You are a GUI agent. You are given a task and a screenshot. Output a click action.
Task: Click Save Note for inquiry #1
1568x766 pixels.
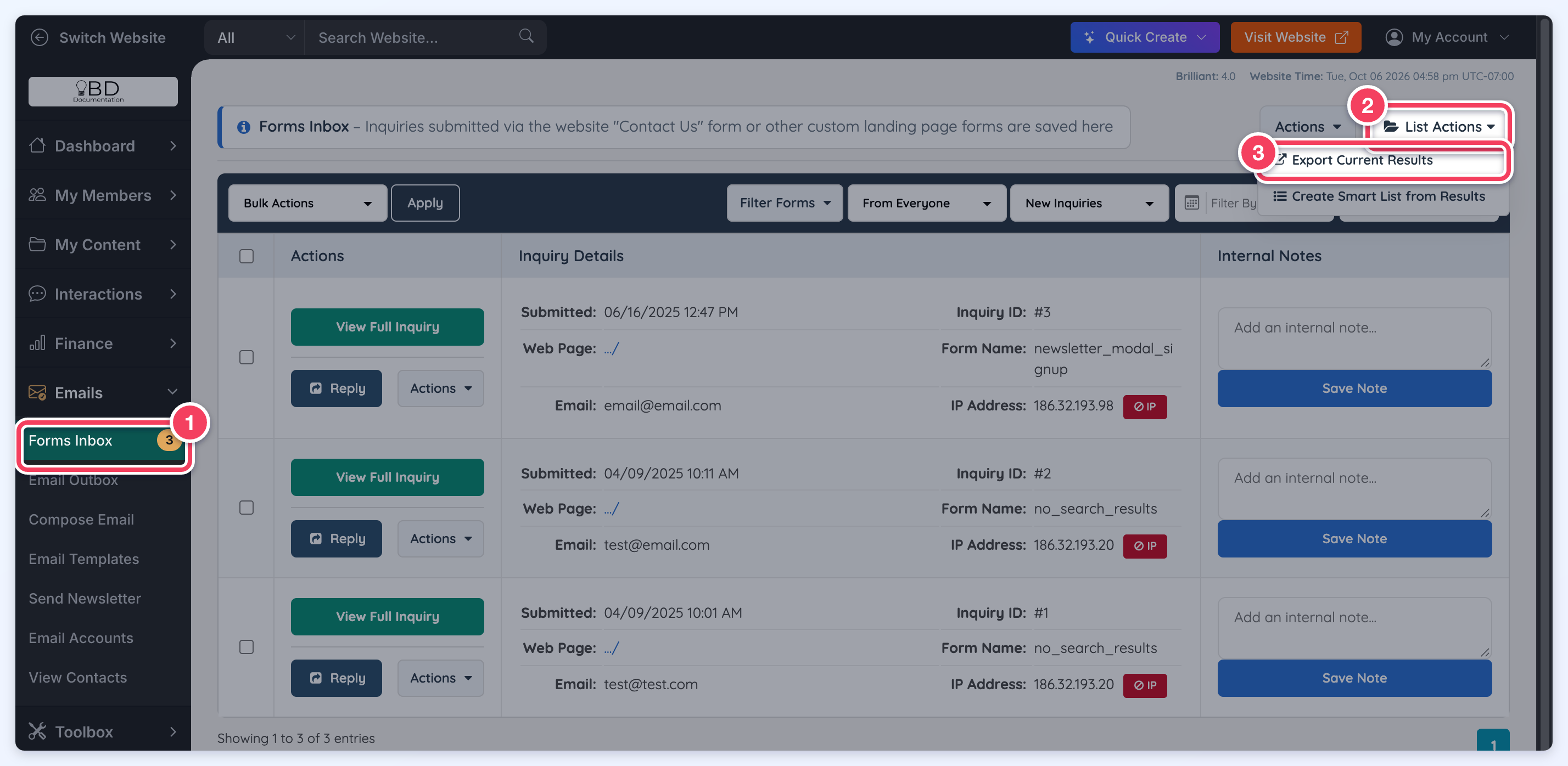coord(1354,678)
